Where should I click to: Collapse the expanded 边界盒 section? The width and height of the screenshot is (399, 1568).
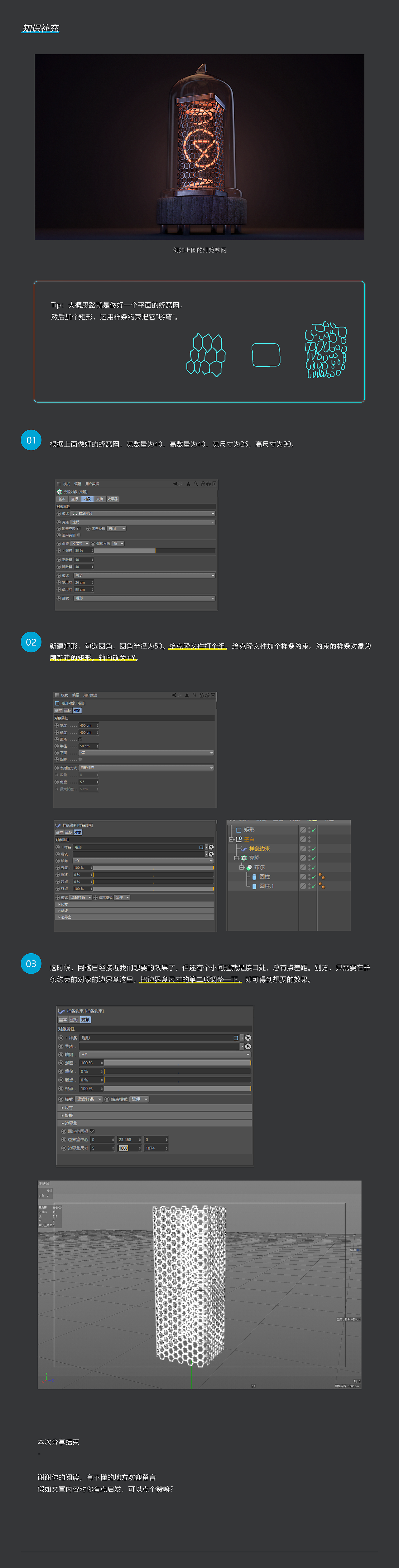pos(155,1123)
